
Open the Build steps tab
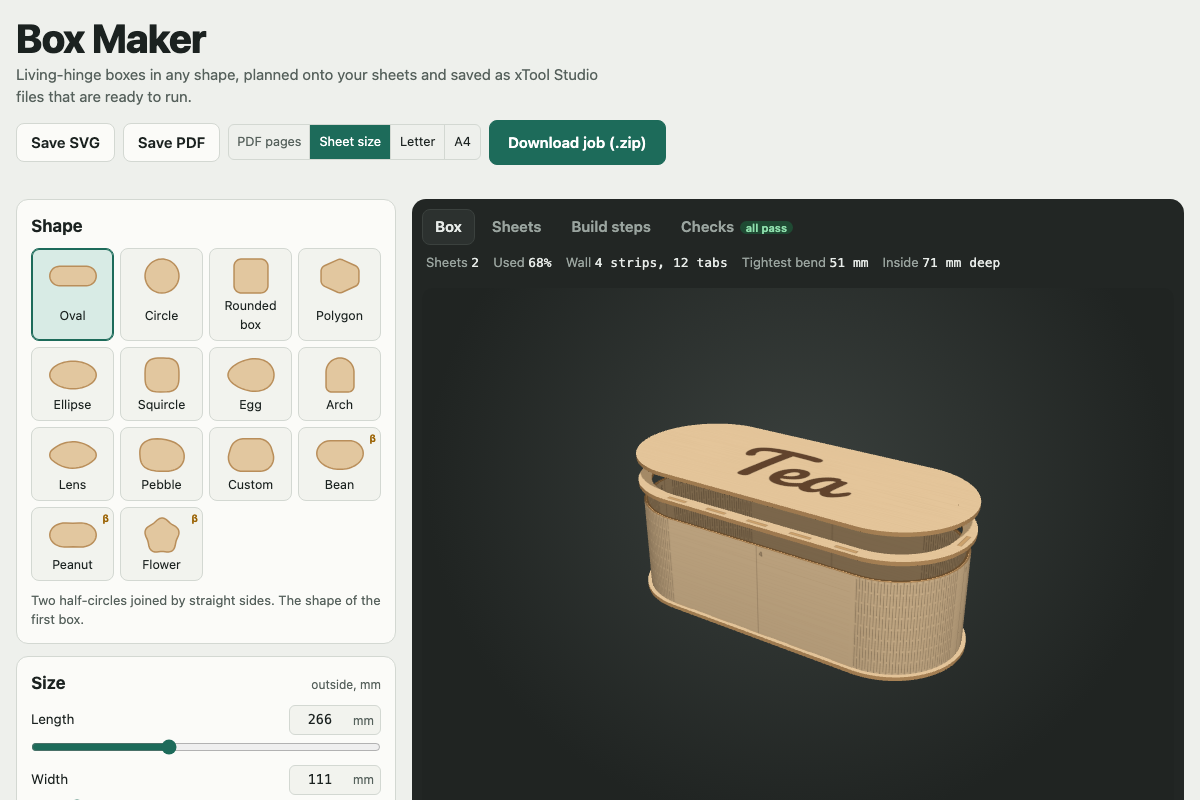click(x=611, y=227)
